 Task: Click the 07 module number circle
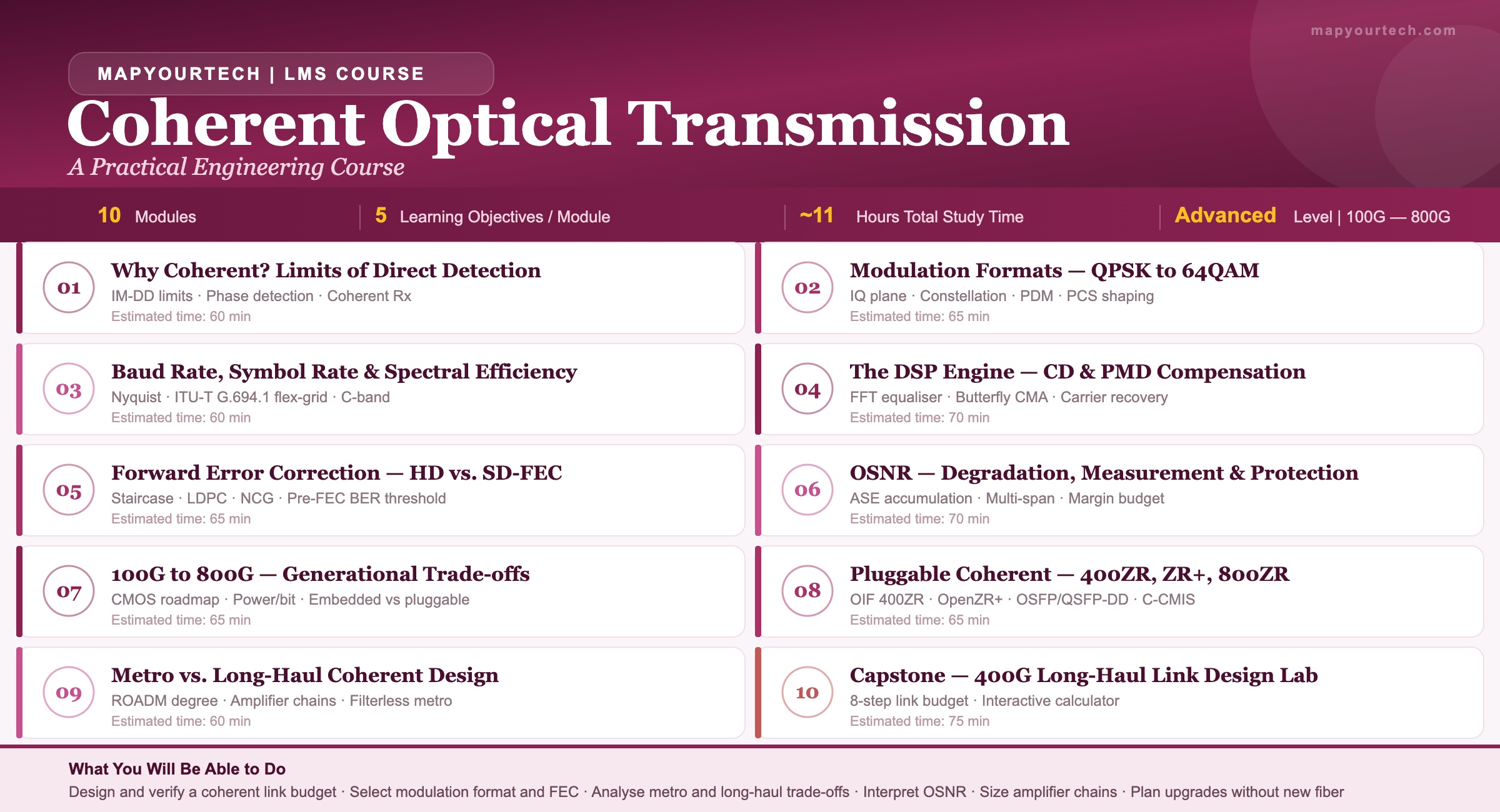69,591
